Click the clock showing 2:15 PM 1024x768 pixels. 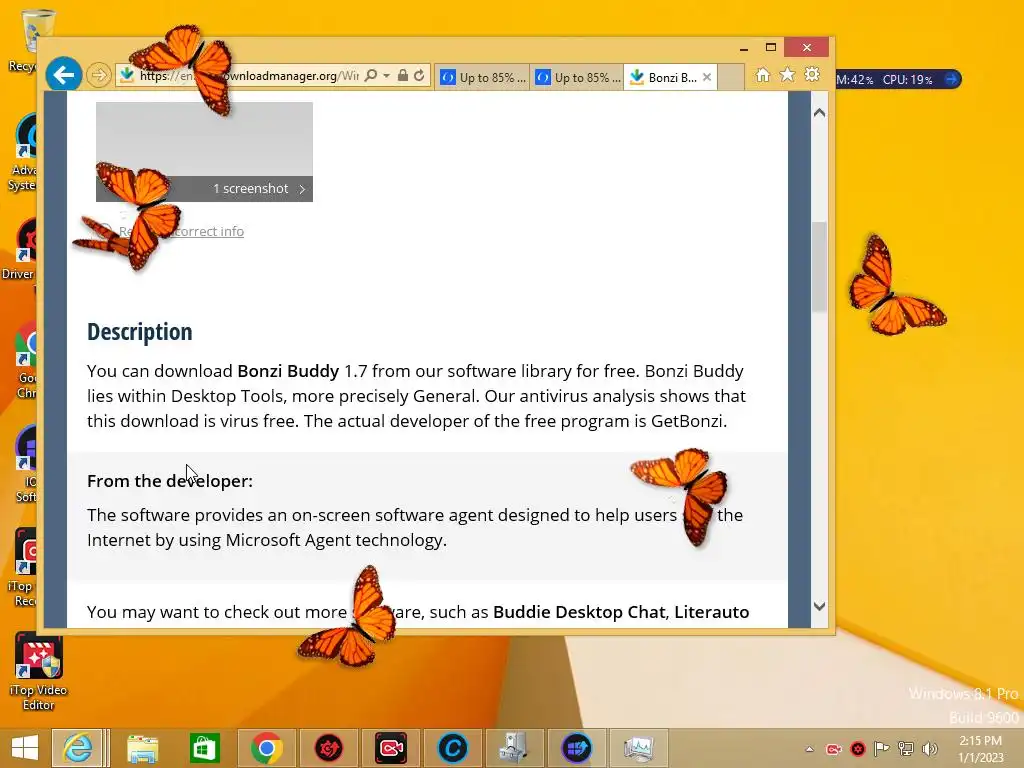[980, 749]
